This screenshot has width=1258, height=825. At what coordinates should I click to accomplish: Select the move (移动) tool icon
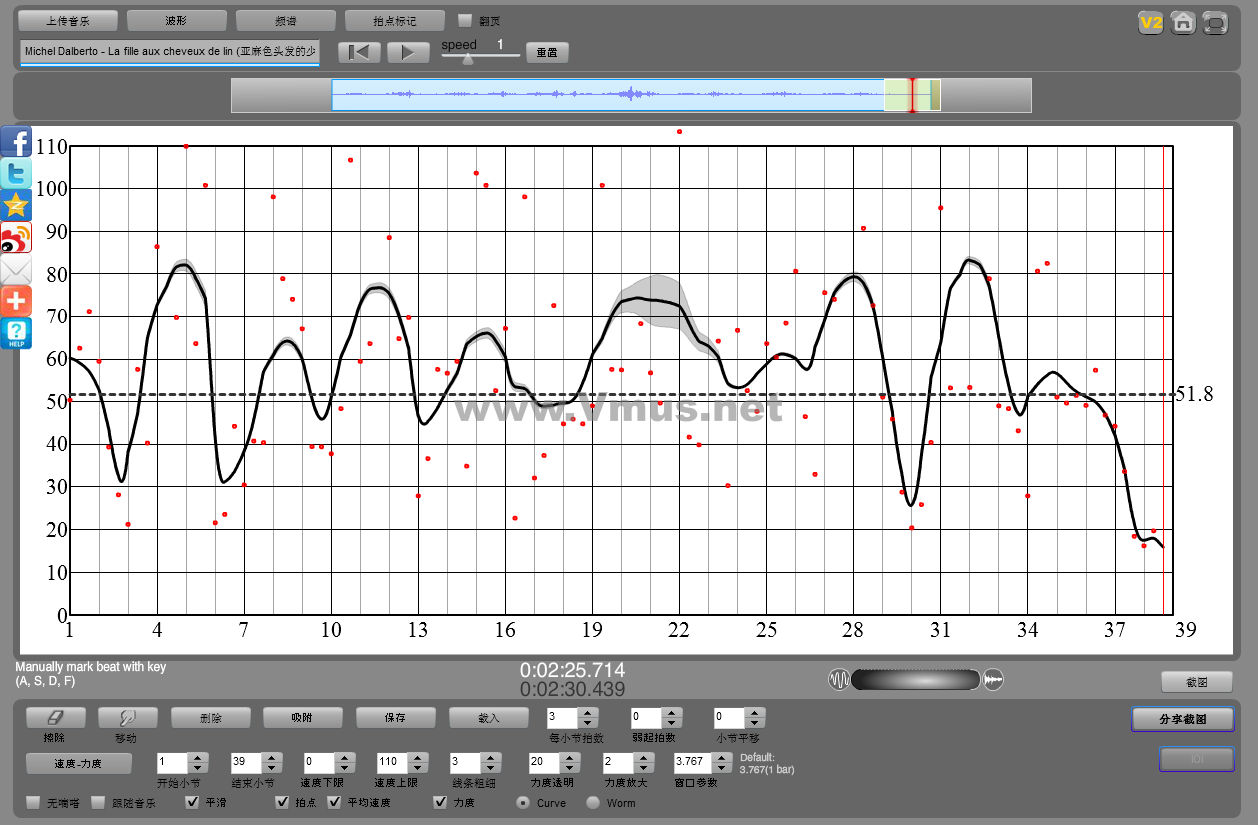coord(127,717)
